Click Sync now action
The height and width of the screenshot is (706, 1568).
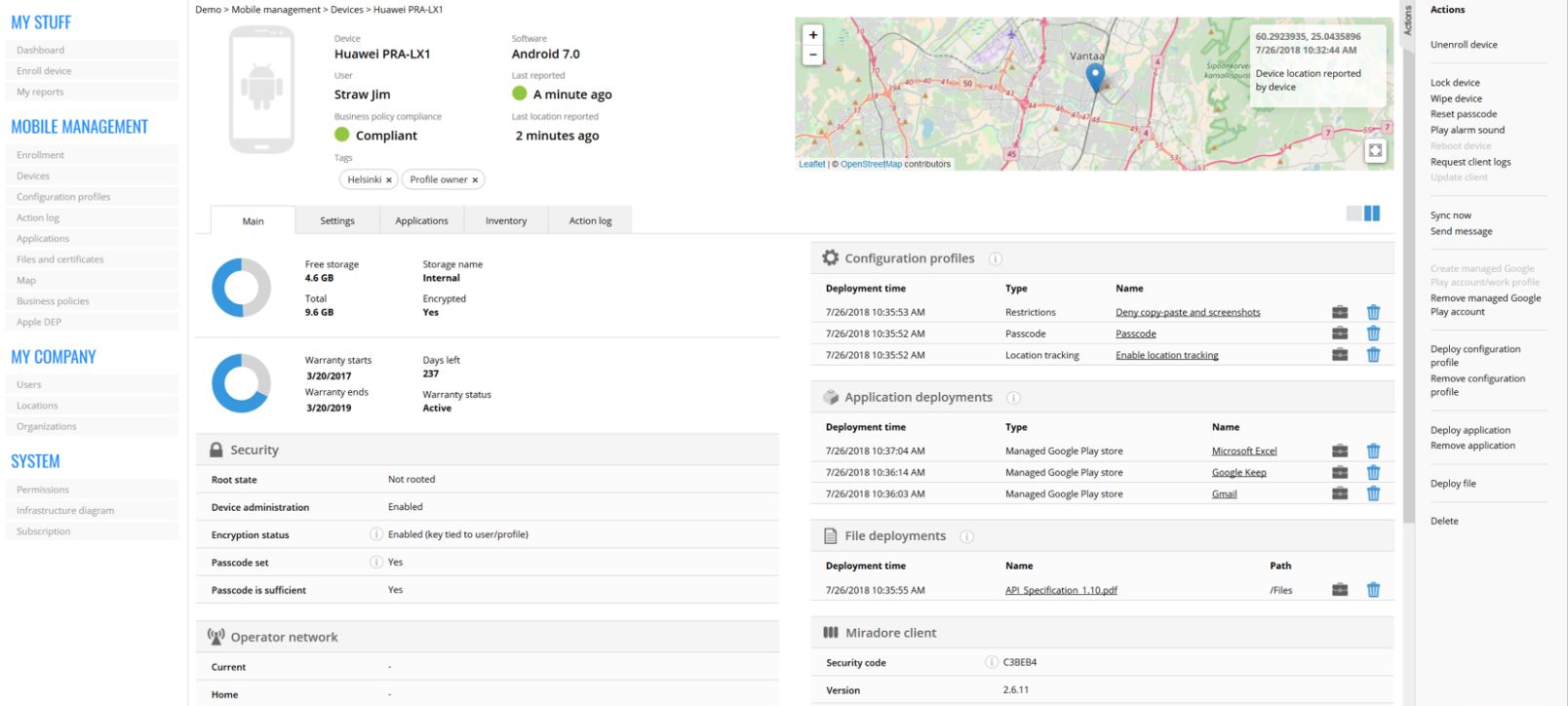(1451, 216)
